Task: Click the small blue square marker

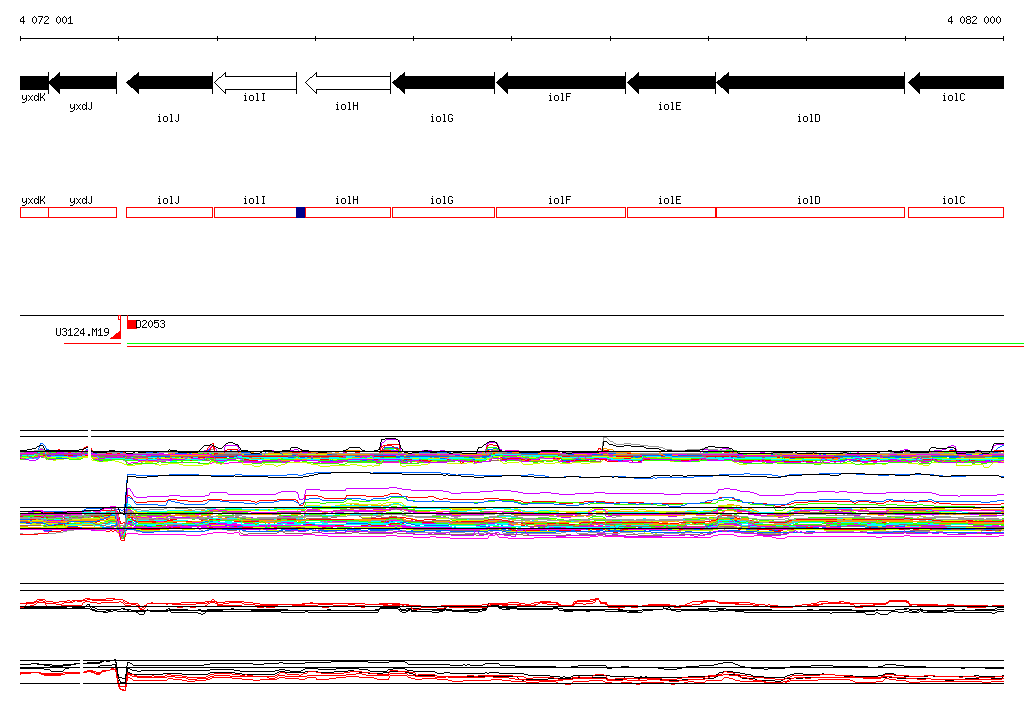Action: tap(301, 212)
